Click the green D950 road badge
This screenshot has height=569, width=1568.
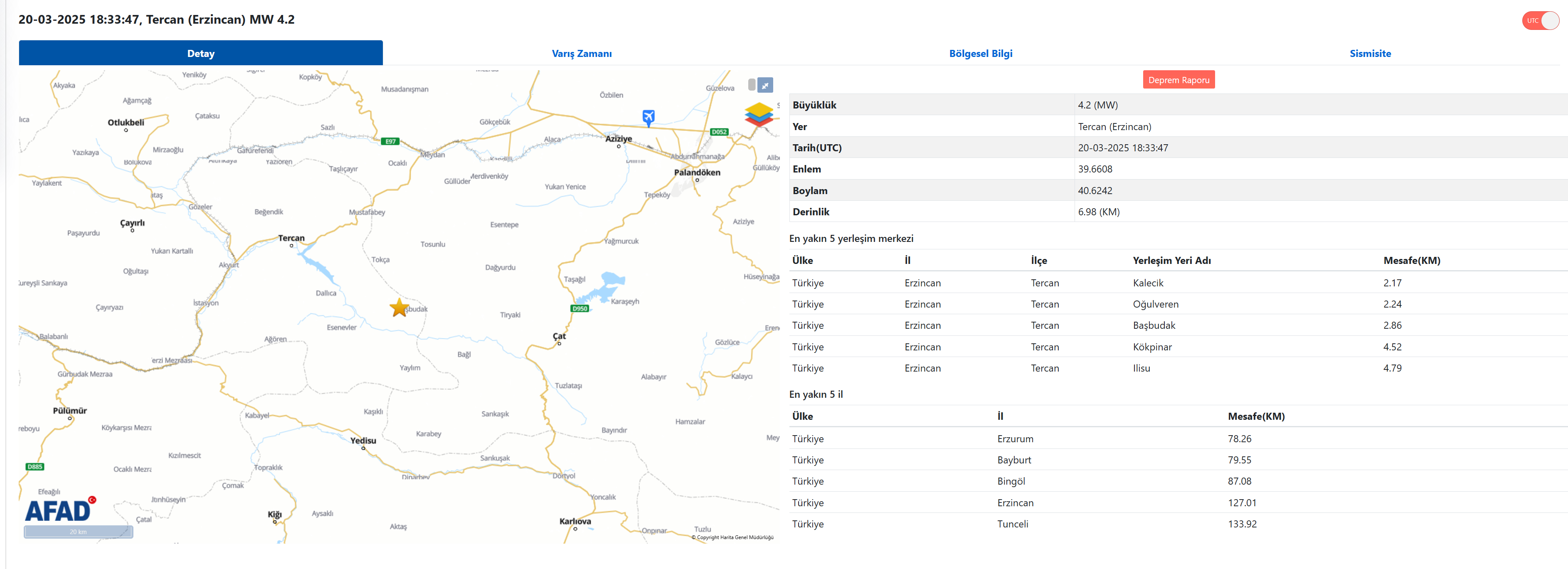coord(579,308)
